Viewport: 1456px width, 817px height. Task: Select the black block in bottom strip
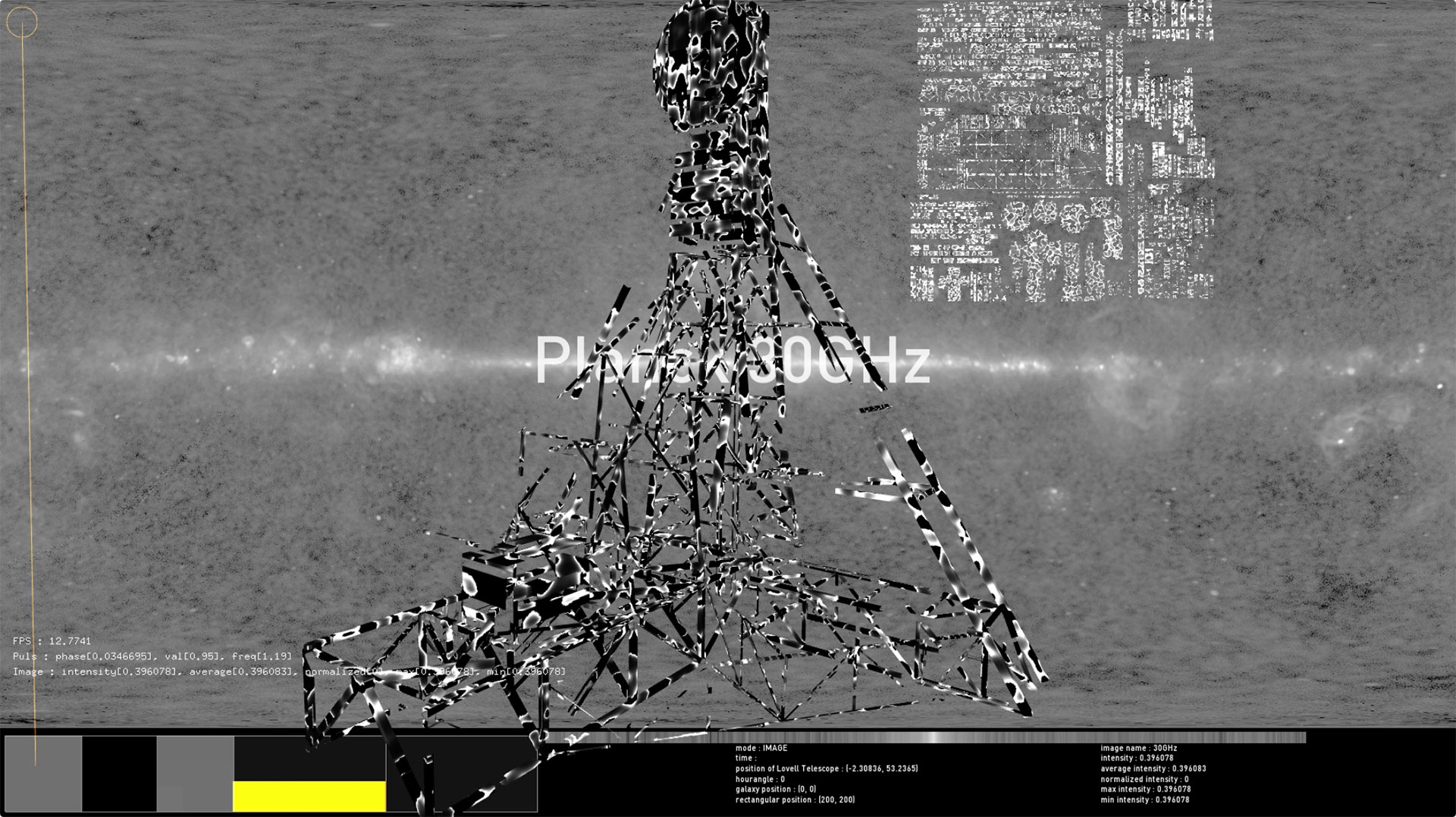[x=119, y=773]
